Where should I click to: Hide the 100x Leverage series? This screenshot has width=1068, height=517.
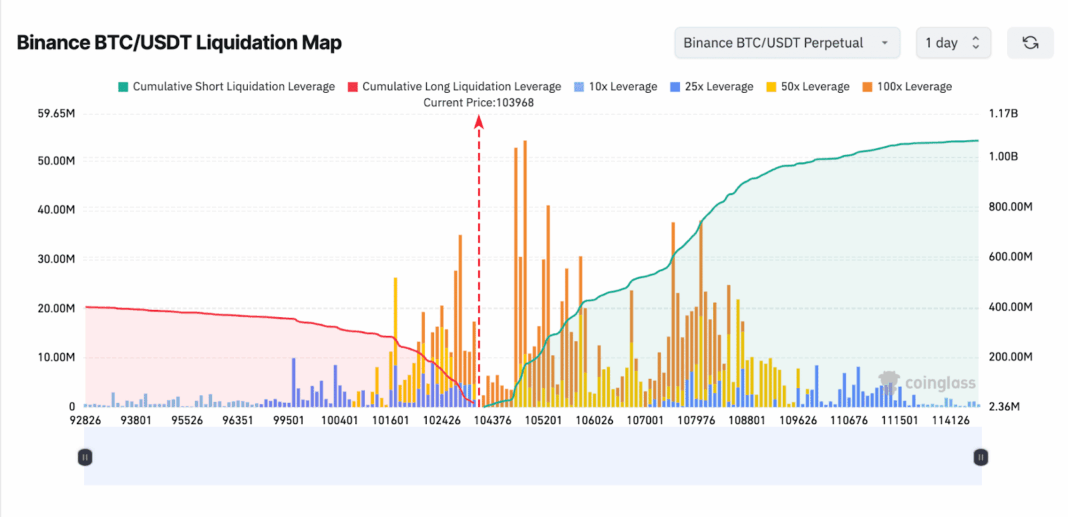pos(910,87)
